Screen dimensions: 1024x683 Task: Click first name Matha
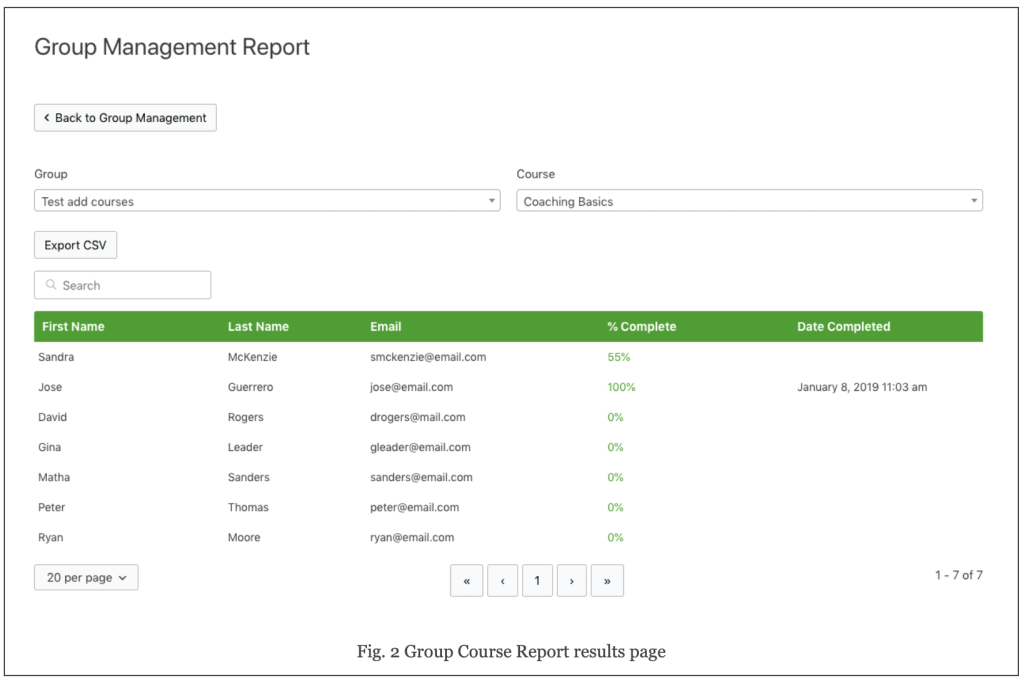point(54,477)
